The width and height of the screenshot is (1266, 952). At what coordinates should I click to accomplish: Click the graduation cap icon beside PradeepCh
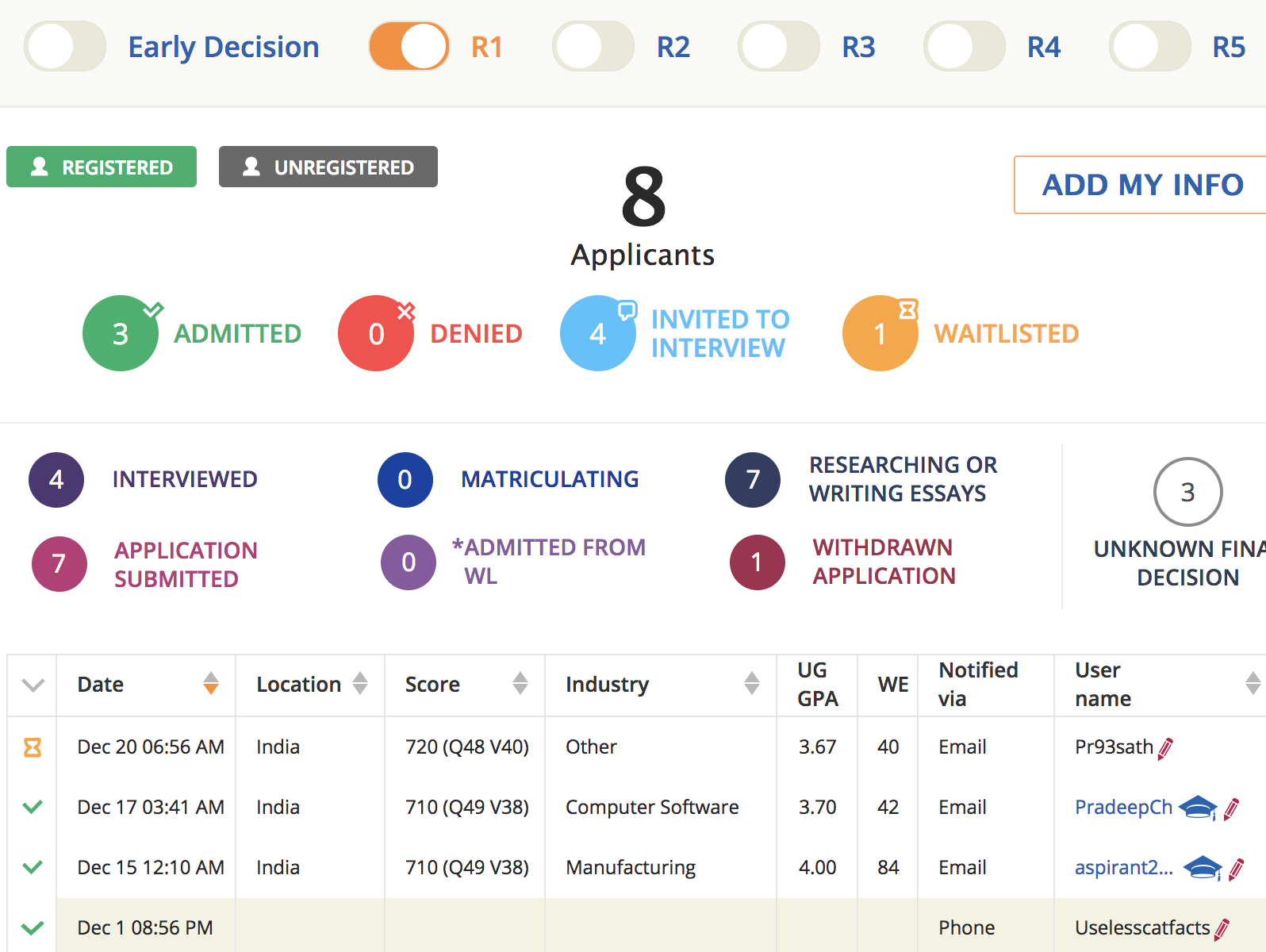[1198, 808]
